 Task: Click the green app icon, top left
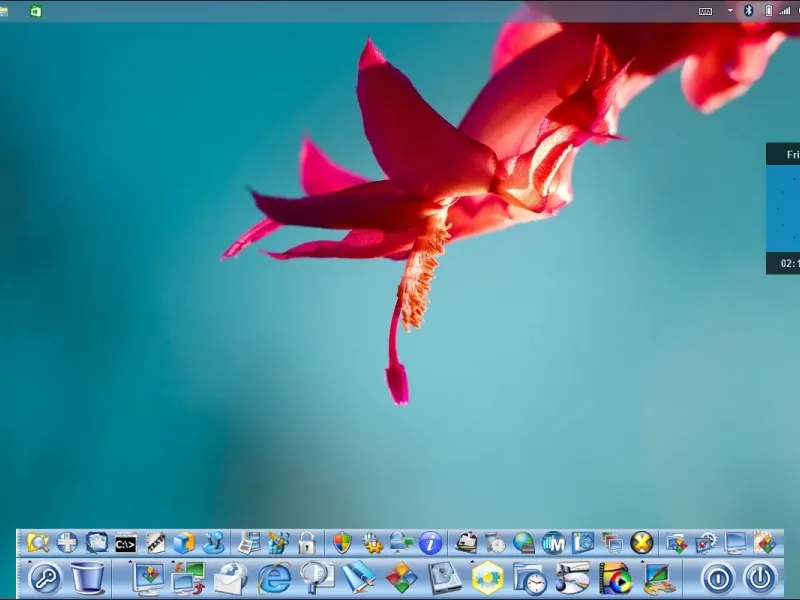pos(35,11)
